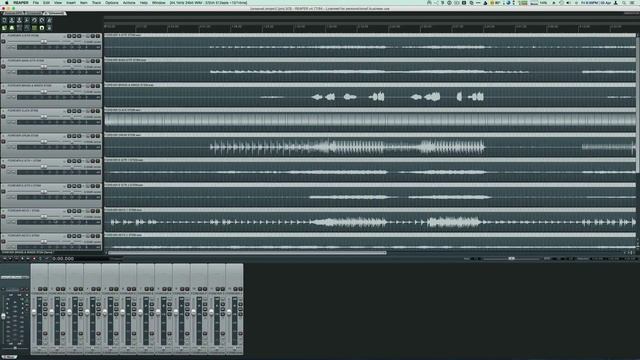Click the transport Record button
Viewport: 640px width, 360px height.
pyautogui.click(x=34, y=258)
